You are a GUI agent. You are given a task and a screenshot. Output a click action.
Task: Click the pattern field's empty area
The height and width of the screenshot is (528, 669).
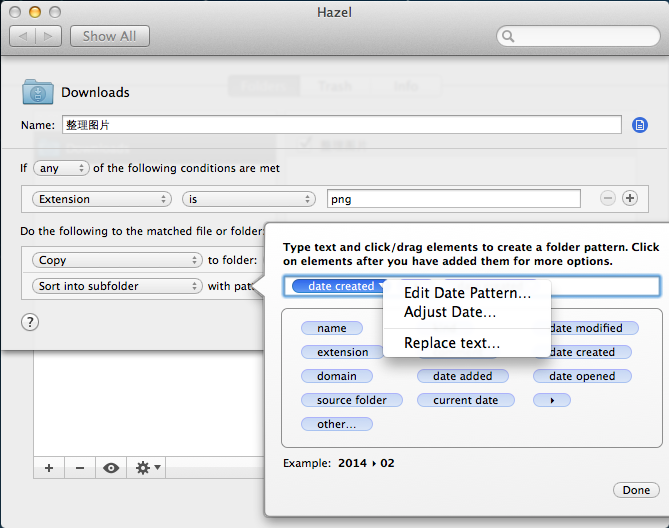[606, 286]
